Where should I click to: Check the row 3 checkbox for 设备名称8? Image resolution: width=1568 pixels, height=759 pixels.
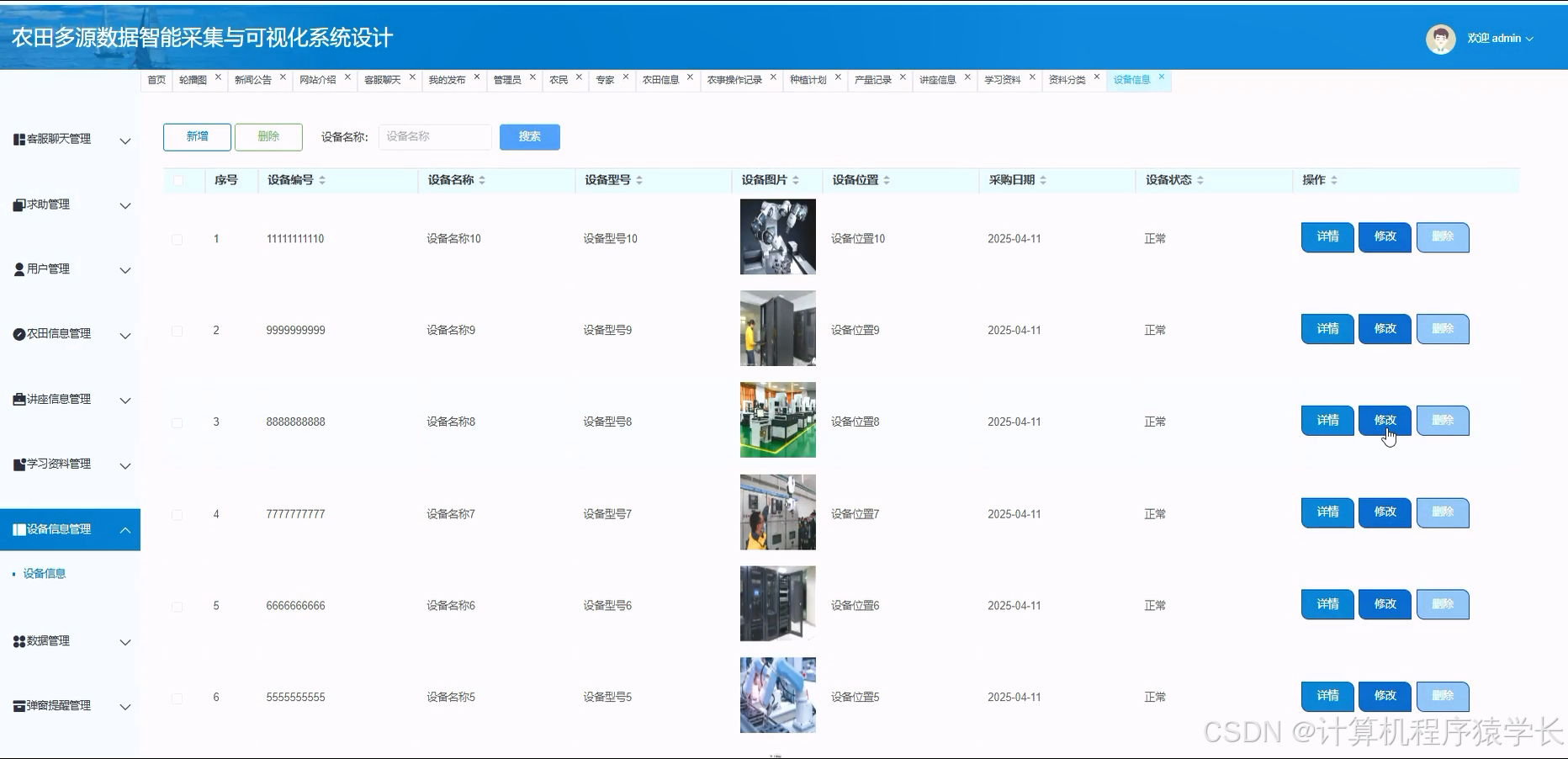[x=177, y=423]
